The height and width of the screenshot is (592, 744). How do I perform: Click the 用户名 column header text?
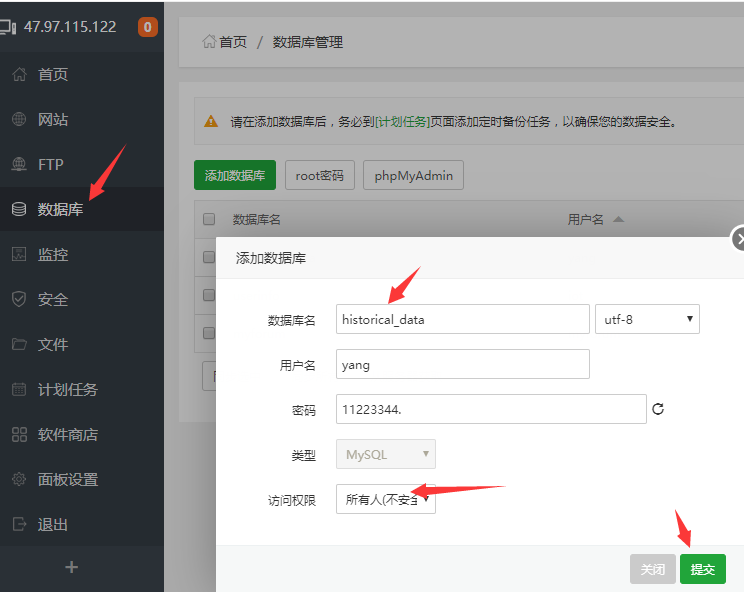(x=586, y=220)
